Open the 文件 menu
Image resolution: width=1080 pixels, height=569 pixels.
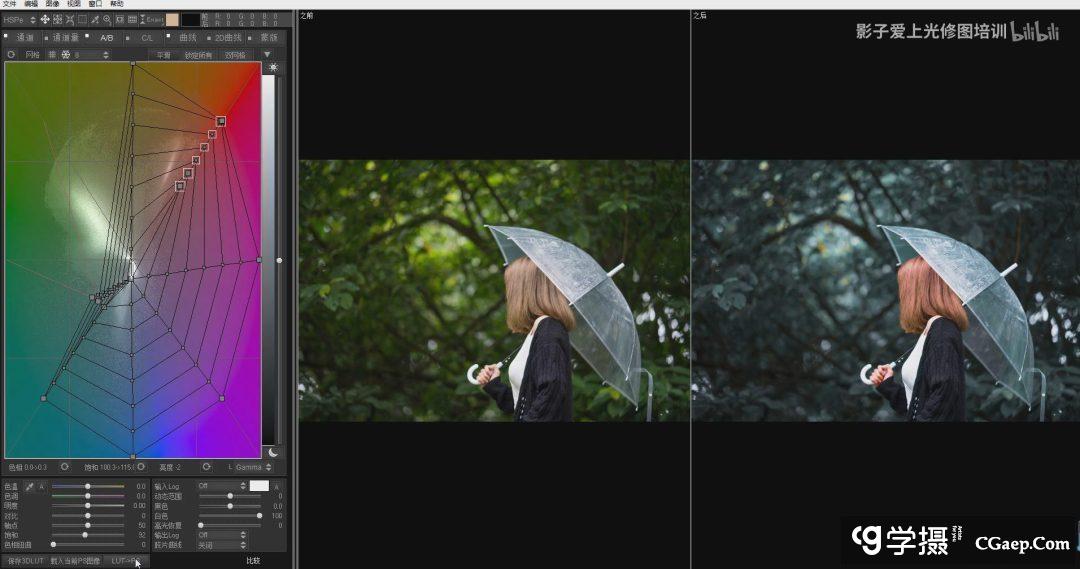click(x=10, y=4)
